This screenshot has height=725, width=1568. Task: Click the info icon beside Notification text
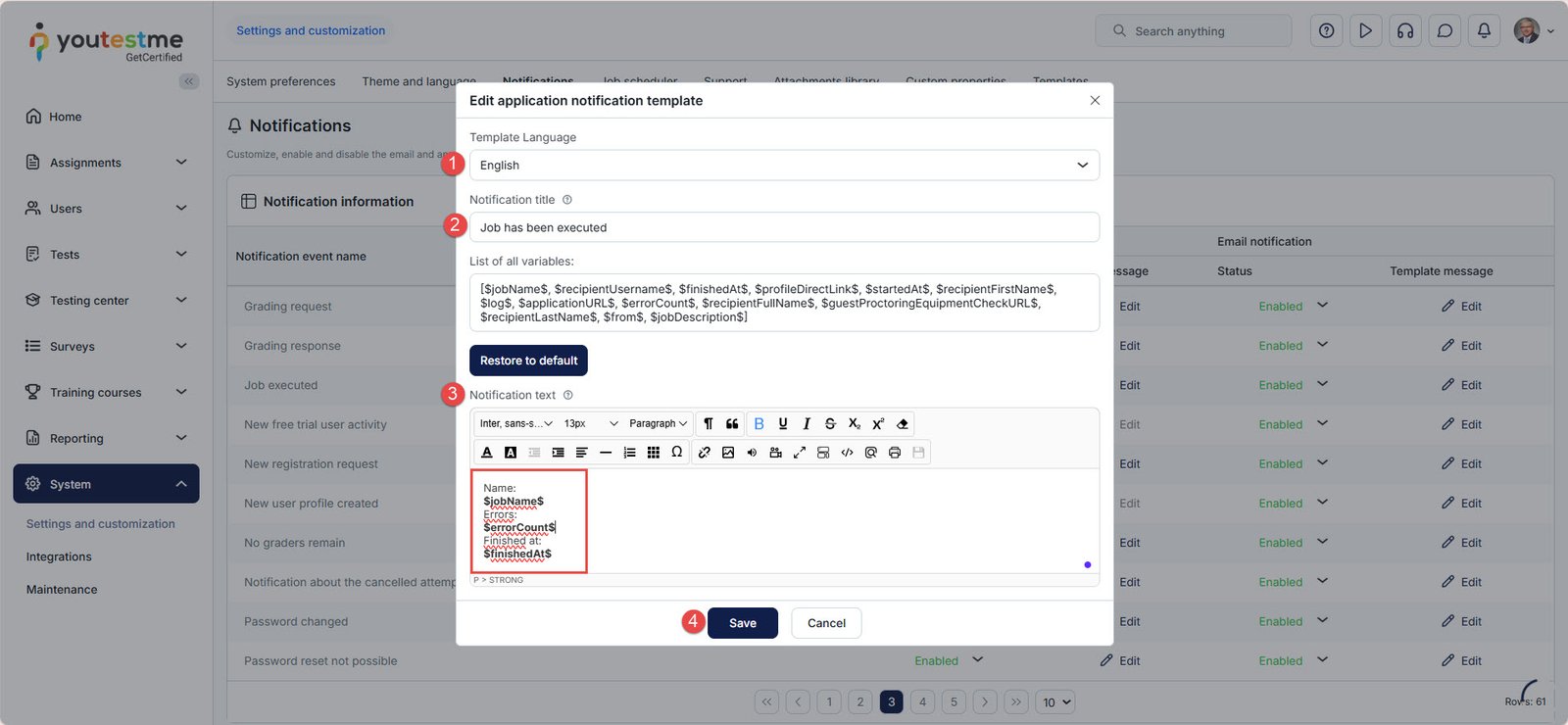click(x=568, y=395)
